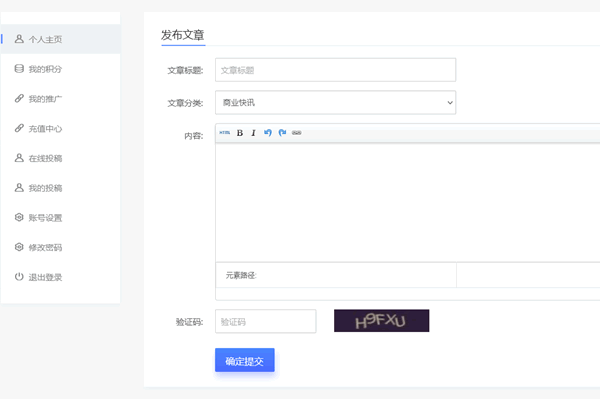600x399 pixels.
Task: Undo last edit in editor toolbar
Action: [x=268, y=133]
